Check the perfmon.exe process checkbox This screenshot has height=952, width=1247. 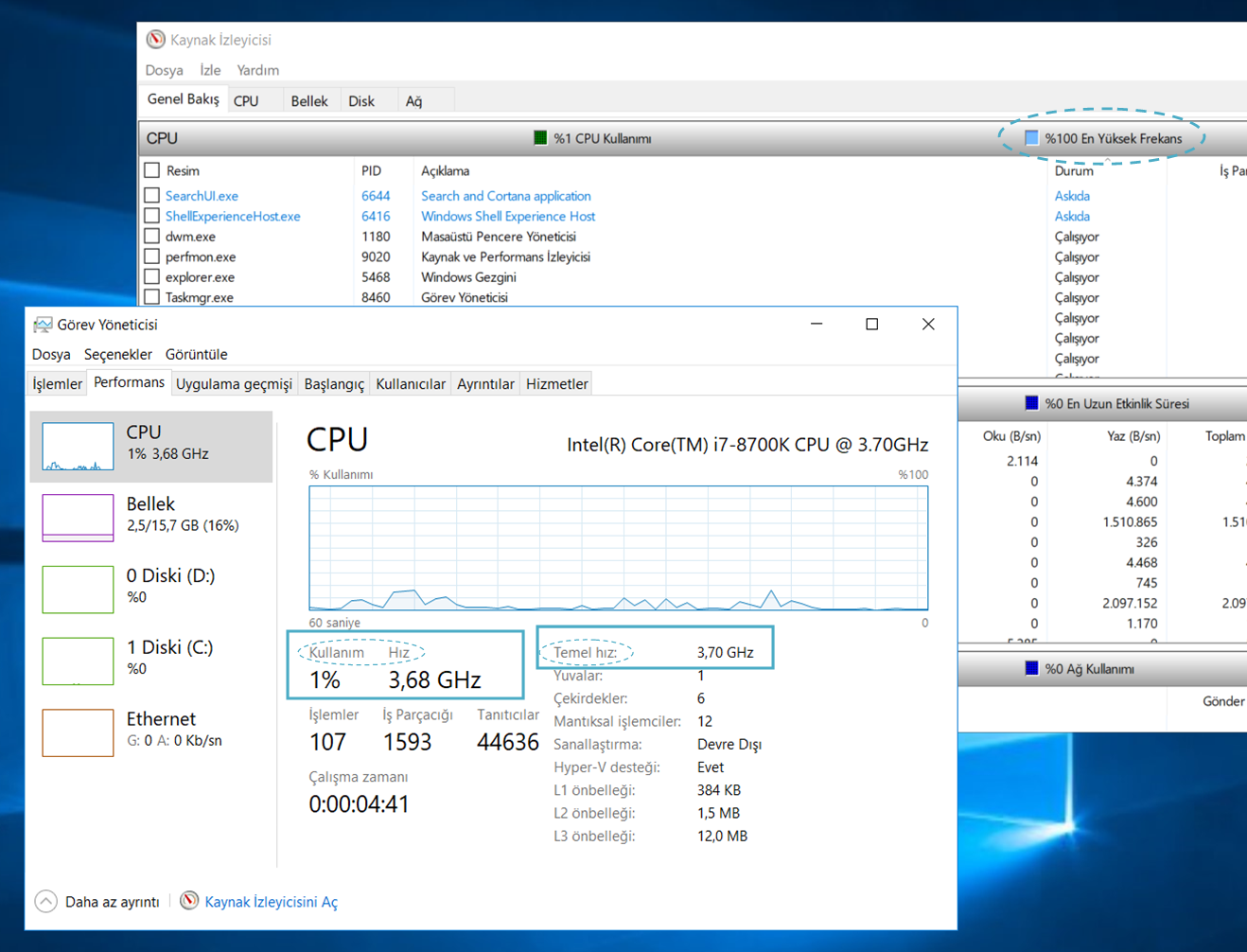coord(151,256)
